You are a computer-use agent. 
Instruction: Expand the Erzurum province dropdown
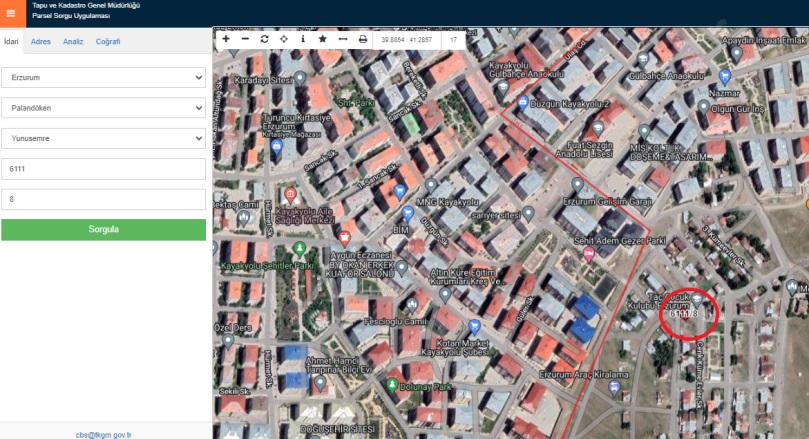pyautogui.click(x=103, y=77)
